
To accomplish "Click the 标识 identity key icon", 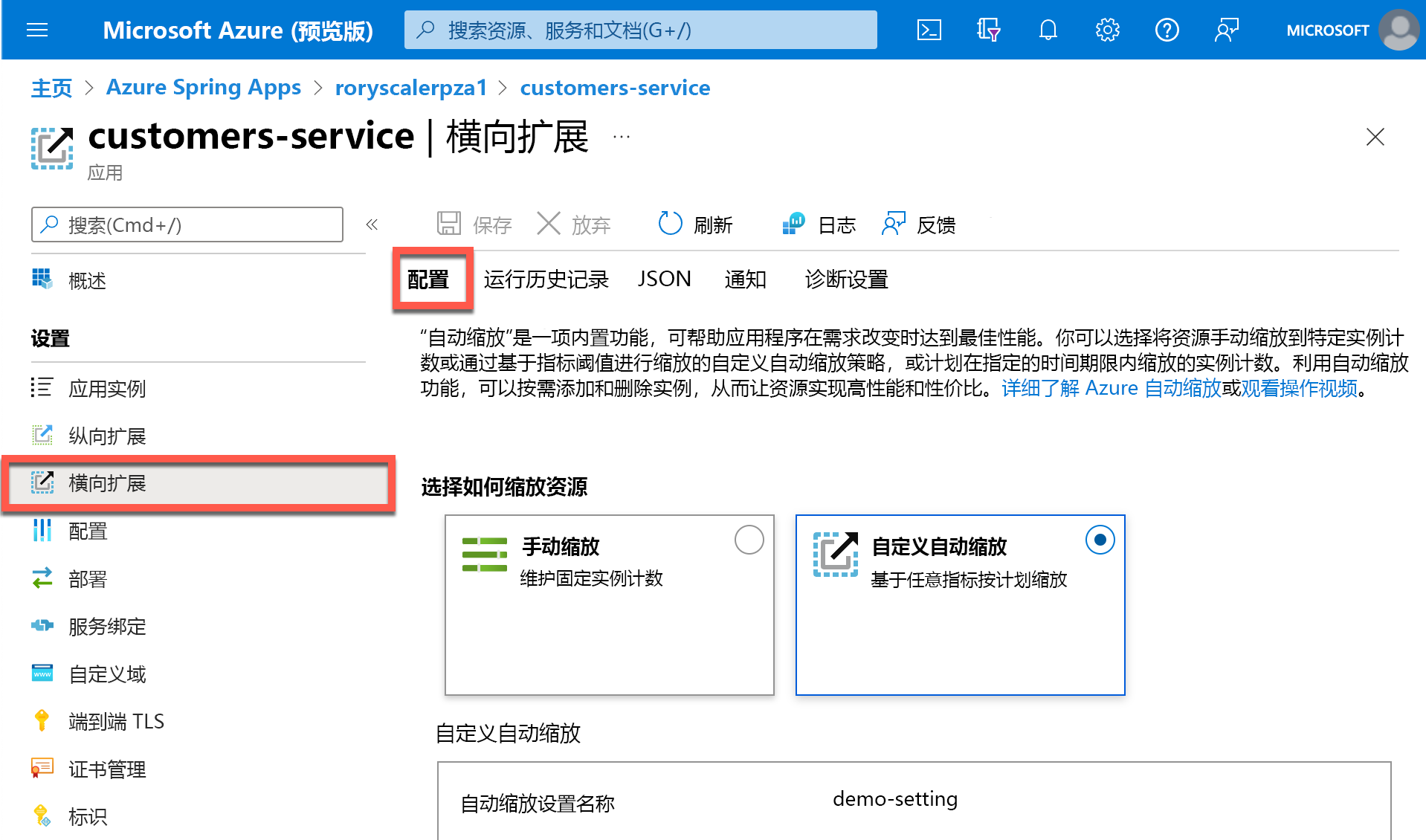I will pos(42,815).
